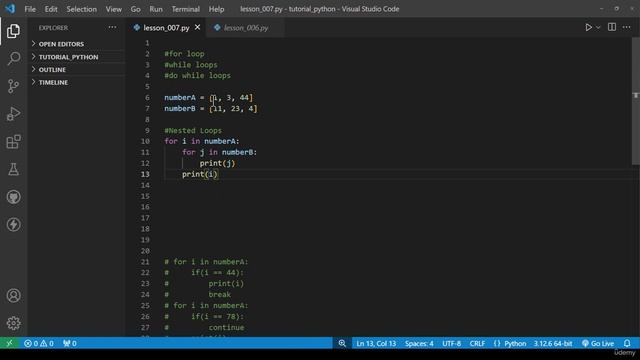Click the #do while loops comment
This screenshot has height=360, width=640.
pyautogui.click(x=197, y=76)
